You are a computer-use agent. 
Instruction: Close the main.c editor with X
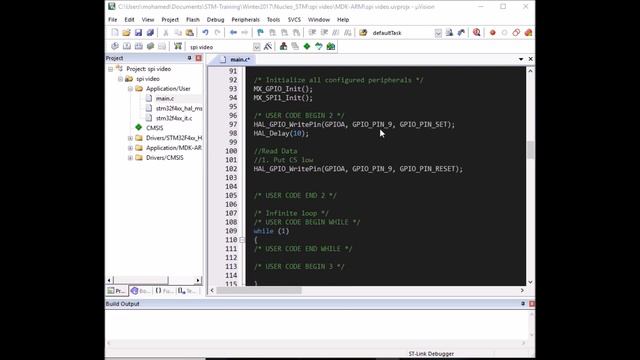tap(530, 59)
